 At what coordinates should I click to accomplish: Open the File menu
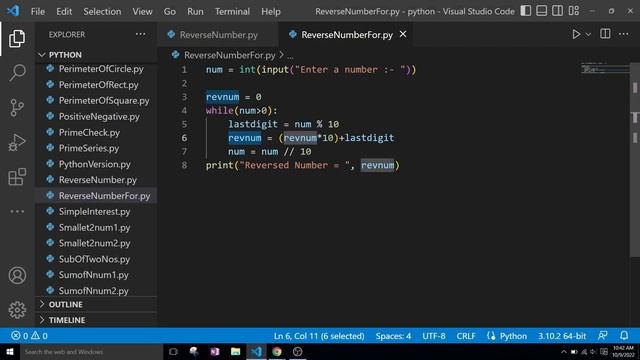point(38,11)
